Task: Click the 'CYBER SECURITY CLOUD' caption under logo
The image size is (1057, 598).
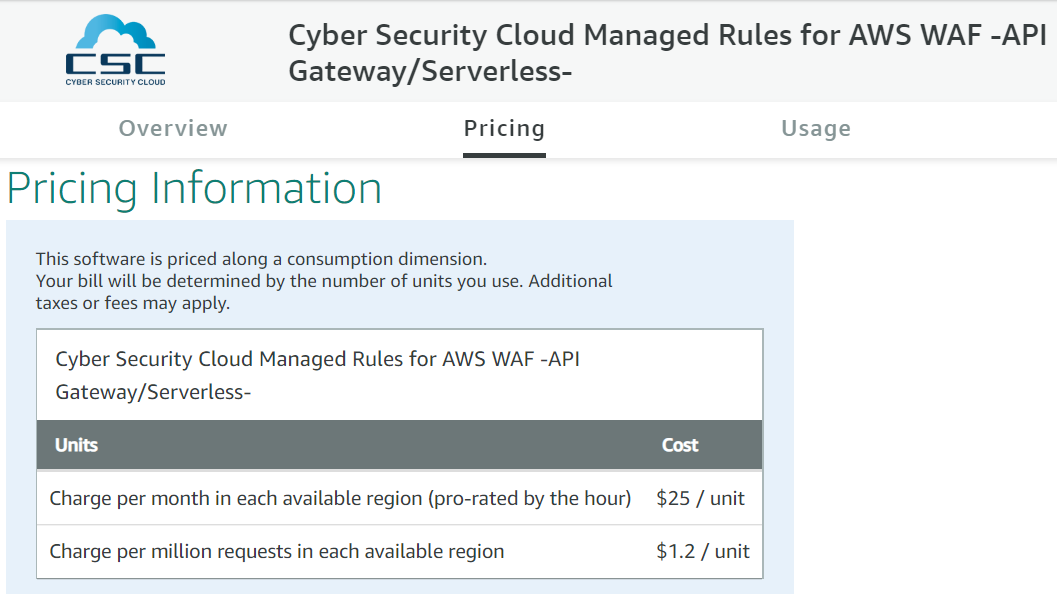Action: [115, 82]
